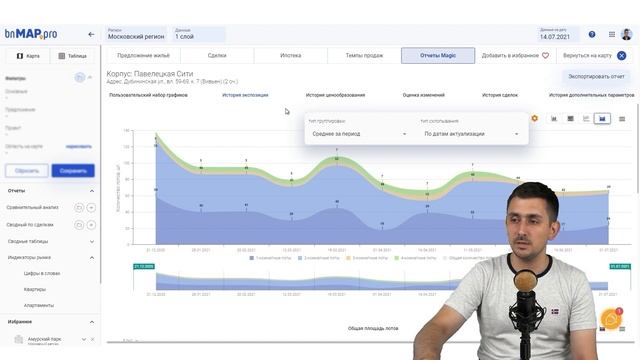Open the Сделки tab
This screenshot has width=640, height=360.
coord(217,56)
